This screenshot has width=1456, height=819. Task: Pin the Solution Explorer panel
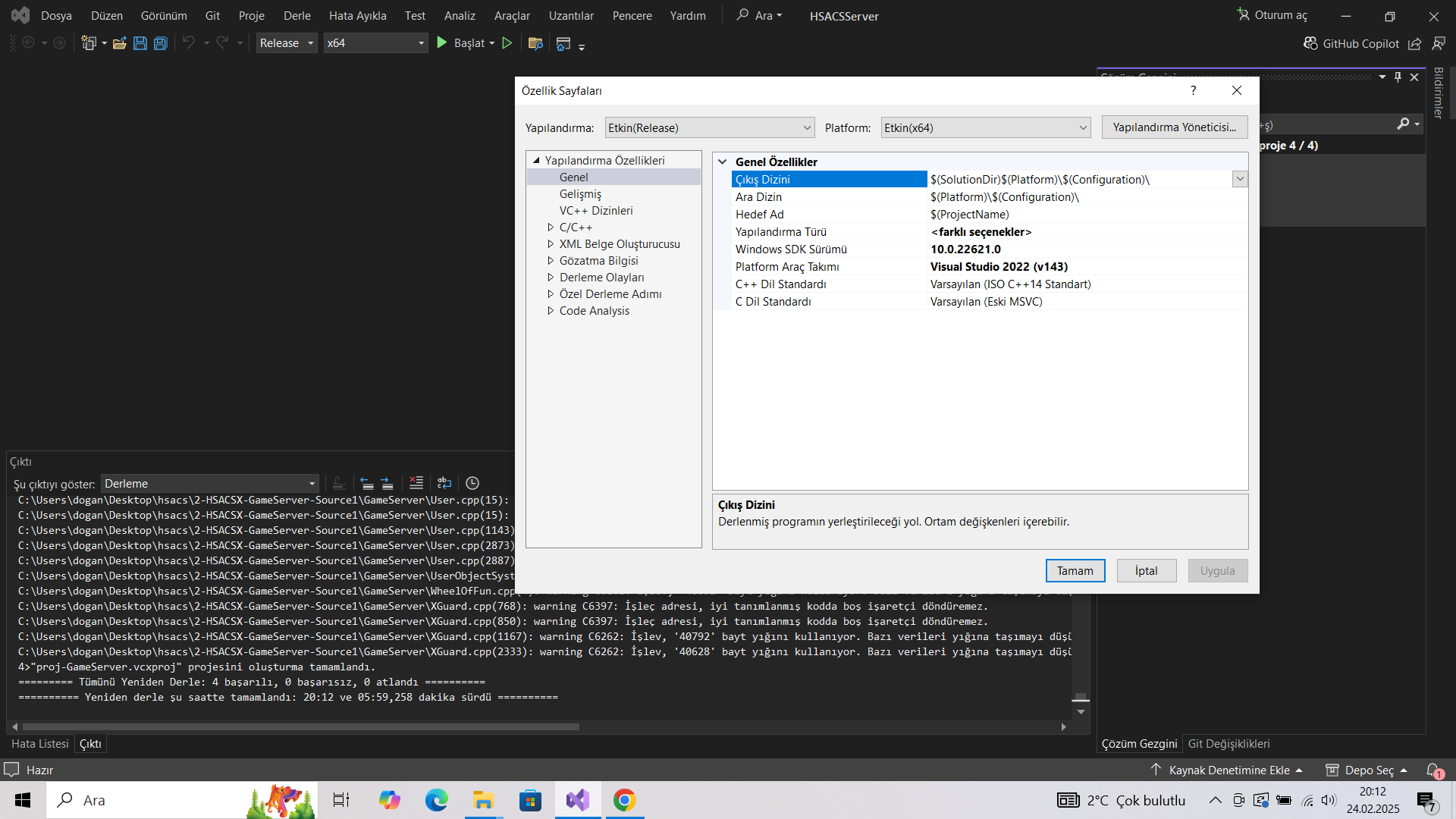1398,77
